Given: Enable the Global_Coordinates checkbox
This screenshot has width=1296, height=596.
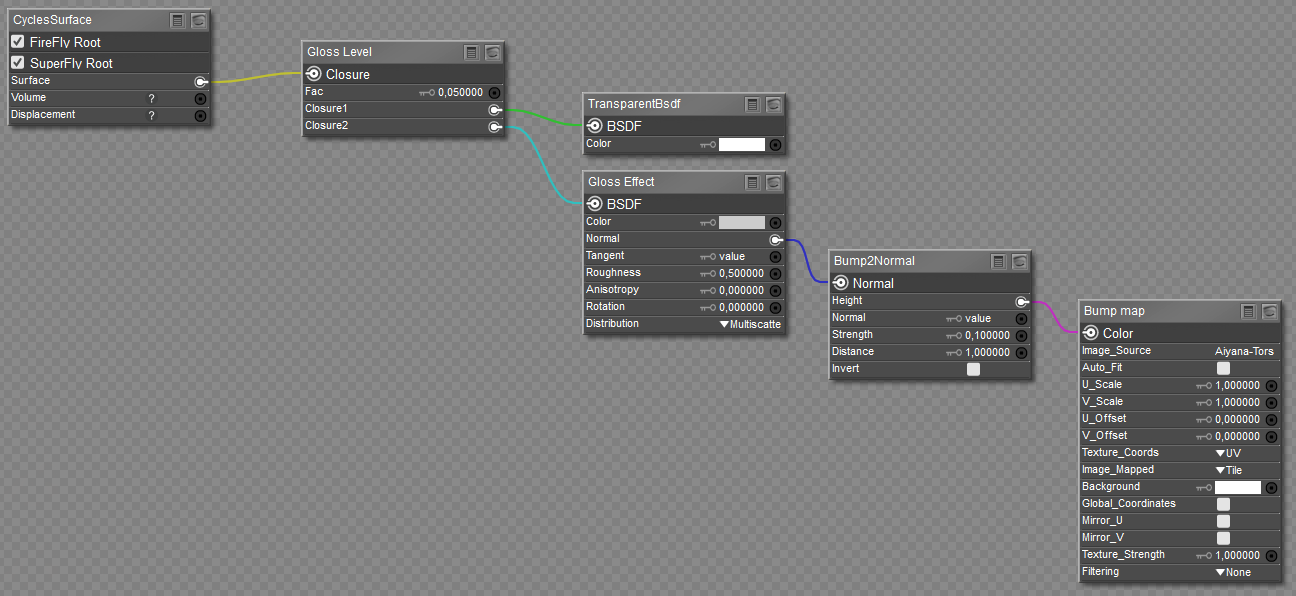Looking at the screenshot, I should pyautogui.click(x=1223, y=504).
